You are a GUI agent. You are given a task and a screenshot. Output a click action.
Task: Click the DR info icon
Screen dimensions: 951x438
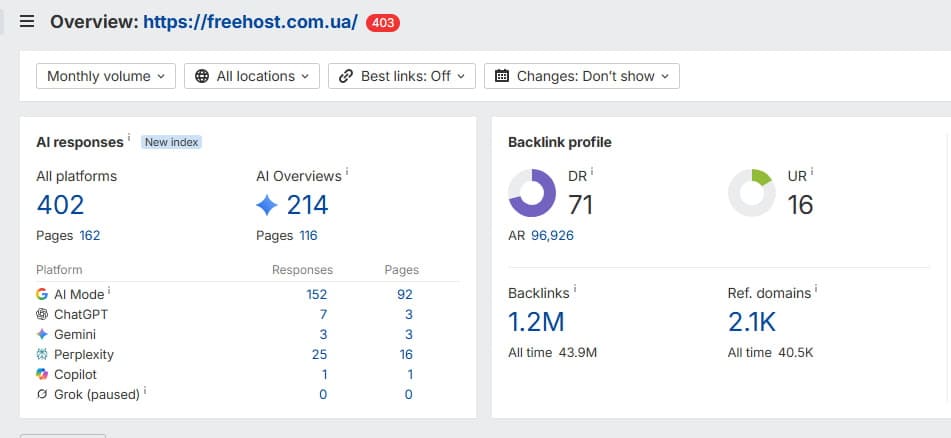pyautogui.click(x=592, y=172)
